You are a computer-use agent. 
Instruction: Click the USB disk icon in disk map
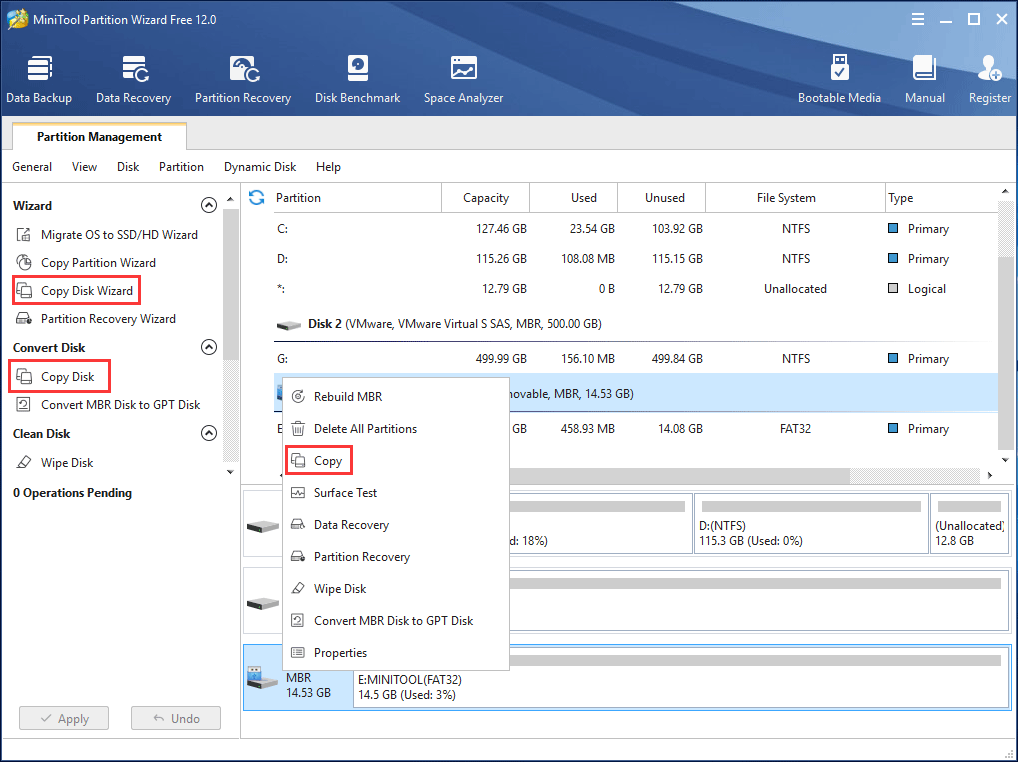click(263, 677)
